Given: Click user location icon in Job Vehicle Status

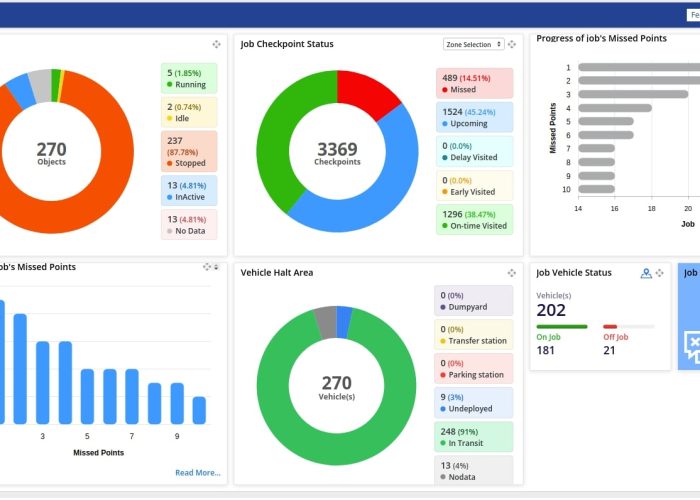Looking at the screenshot, I should tap(646, 273).
